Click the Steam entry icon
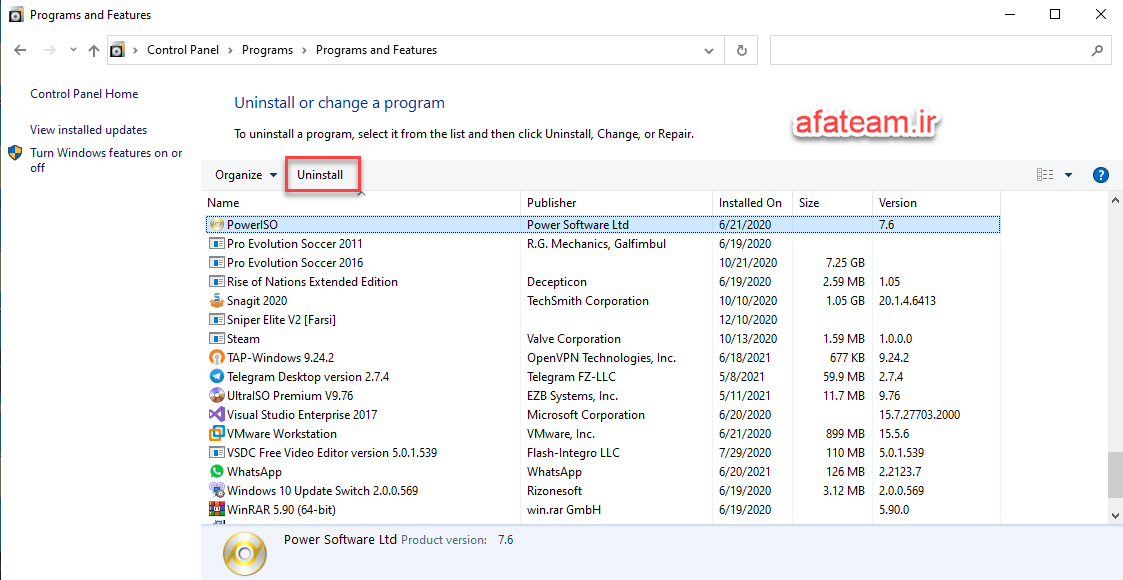1123x580 pixels. (216, 339)
